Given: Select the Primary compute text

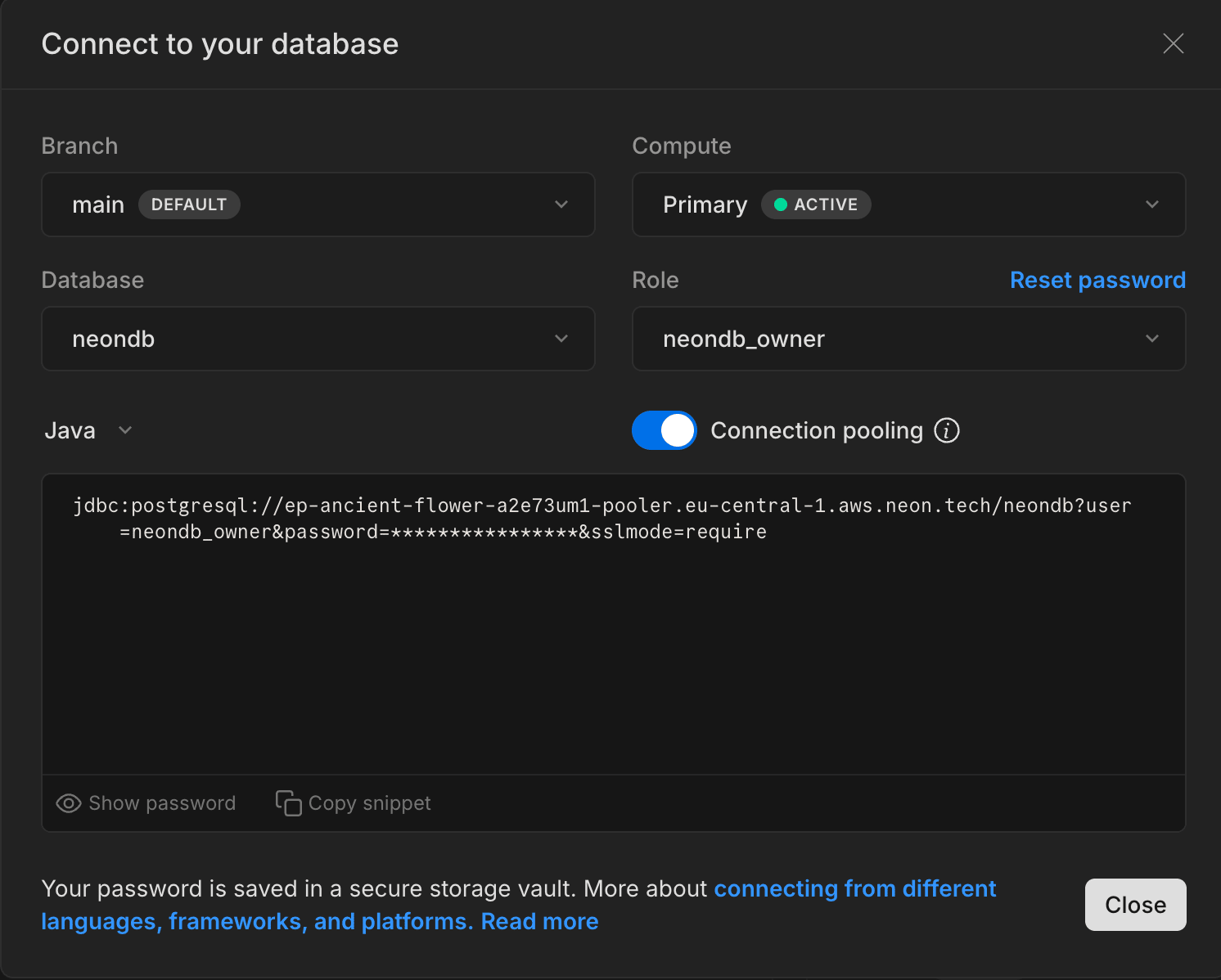Looking at the screenshot, I should coord(705,205).
